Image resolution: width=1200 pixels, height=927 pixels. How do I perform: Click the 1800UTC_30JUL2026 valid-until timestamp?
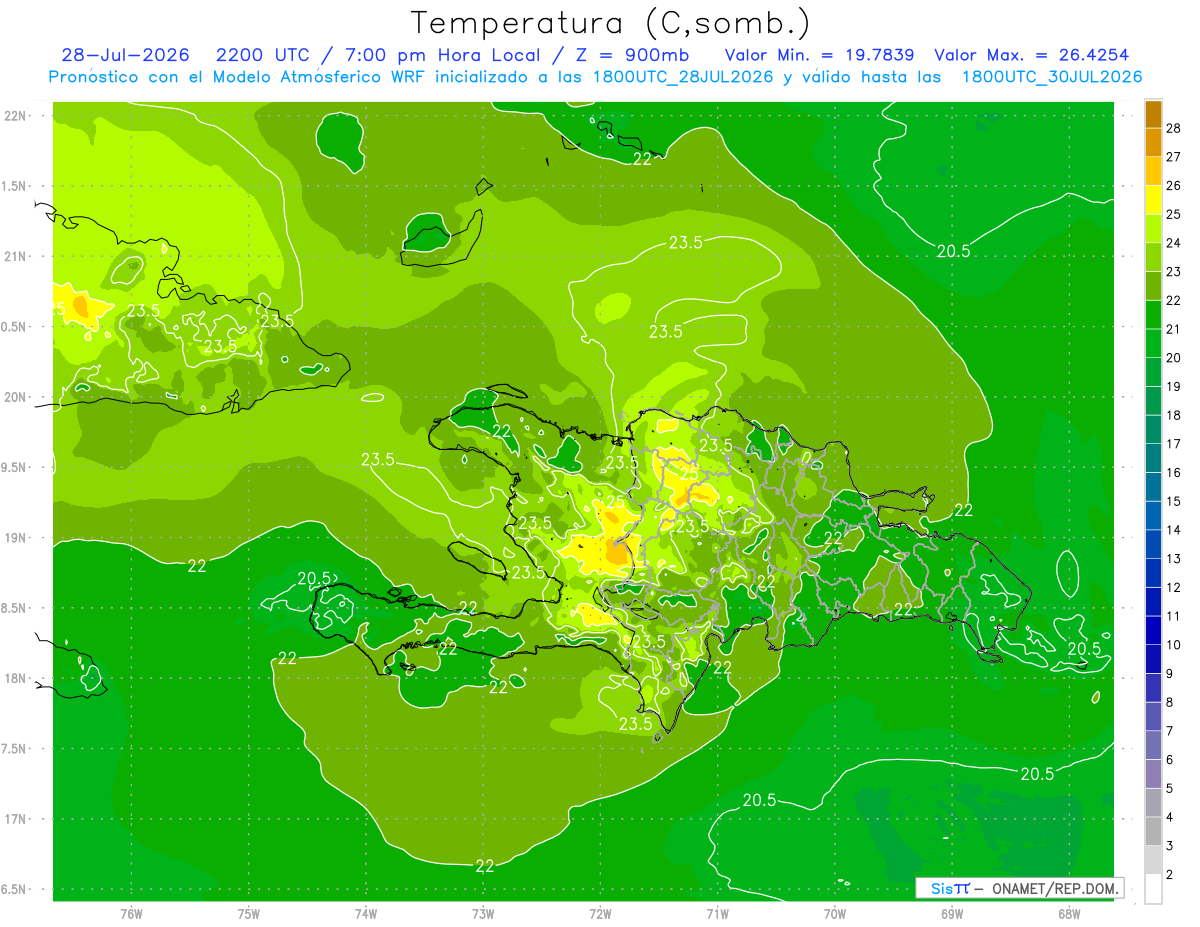tap(1052, 77)
